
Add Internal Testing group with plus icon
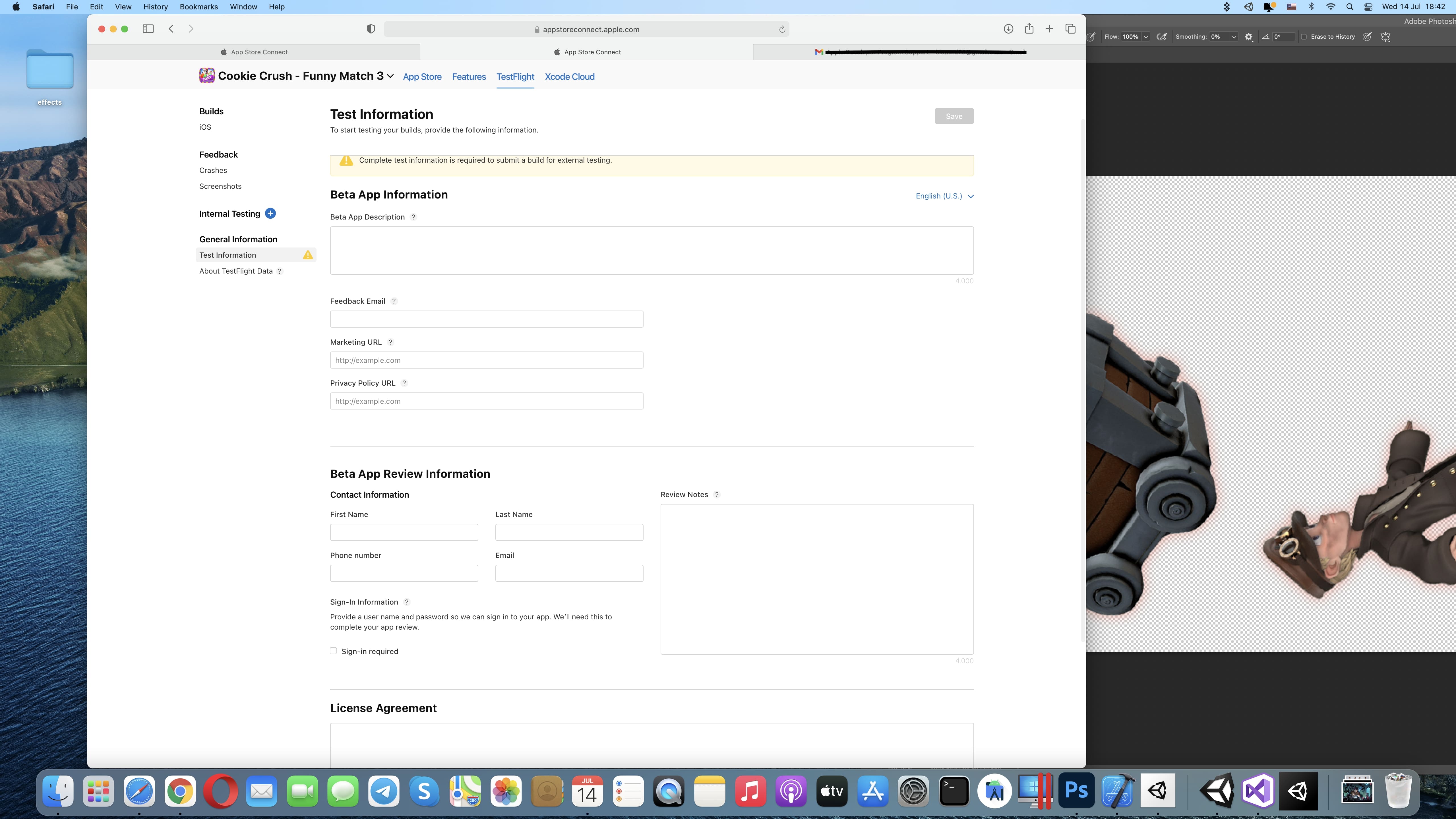point(270,214)
